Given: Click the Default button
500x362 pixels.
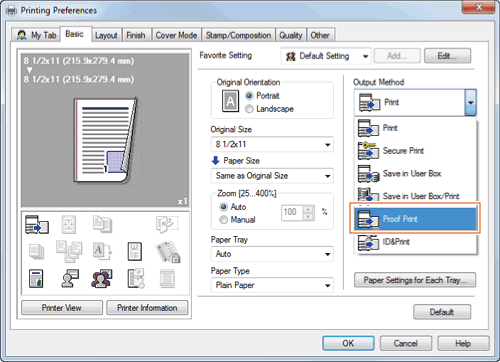Looking at the screenshot, I should (x=442, y=312).
